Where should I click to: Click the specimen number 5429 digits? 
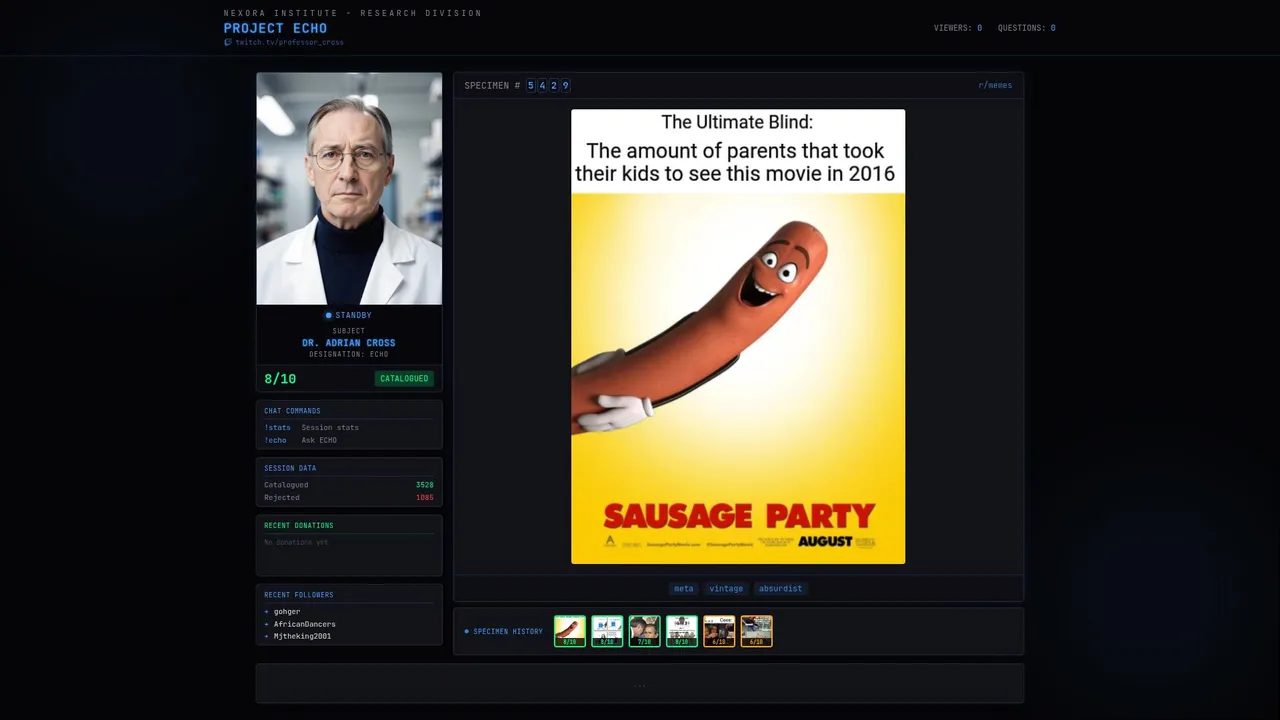pyautogui.click(x=548, y=86)
